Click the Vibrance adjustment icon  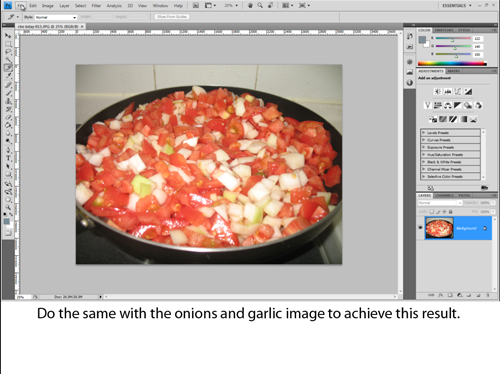(x=427, y=105)
